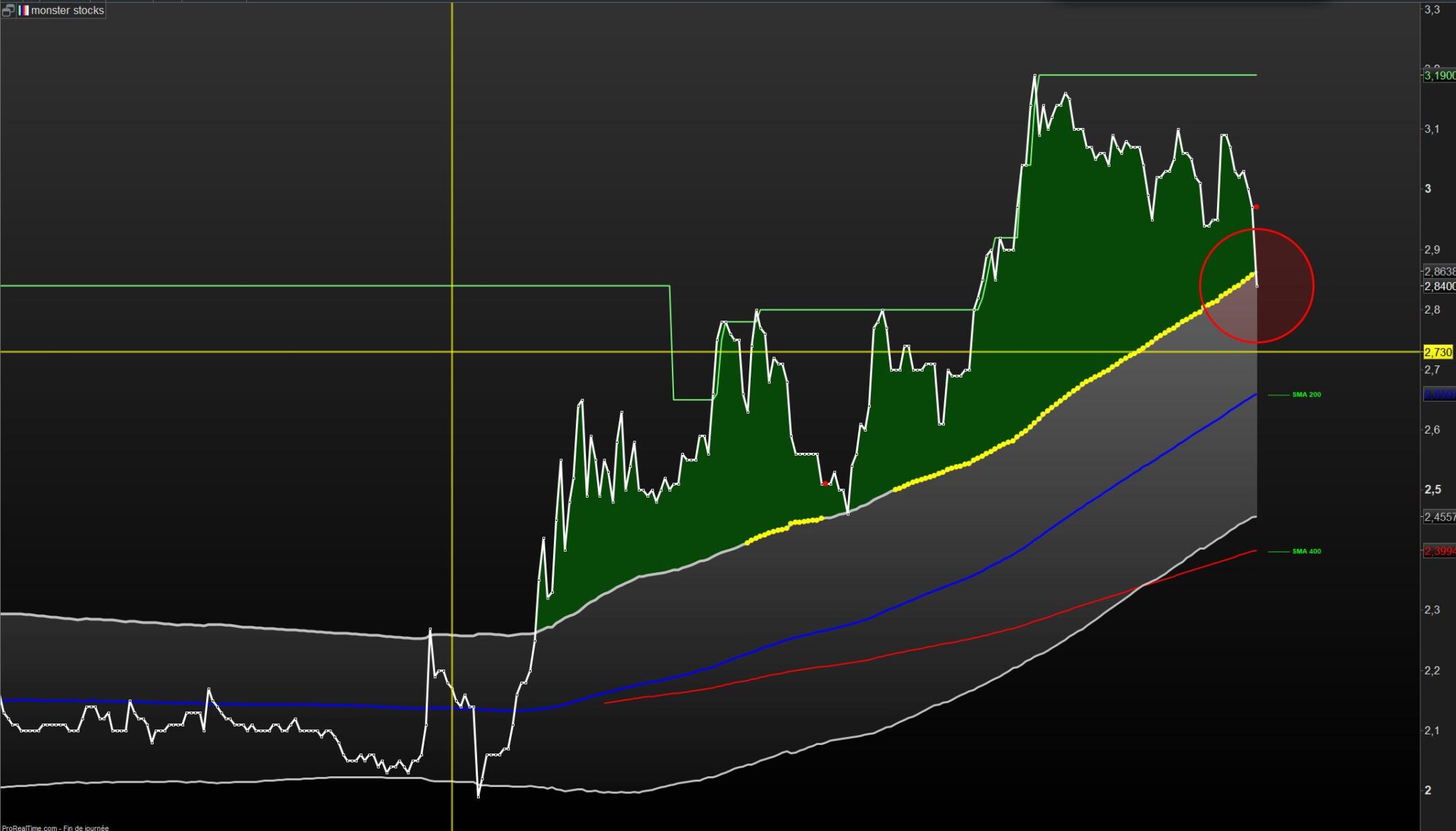Click the 2,4557 lower band price tag
Viewport: 1456px width, 831px height.
click(1439, 518)
